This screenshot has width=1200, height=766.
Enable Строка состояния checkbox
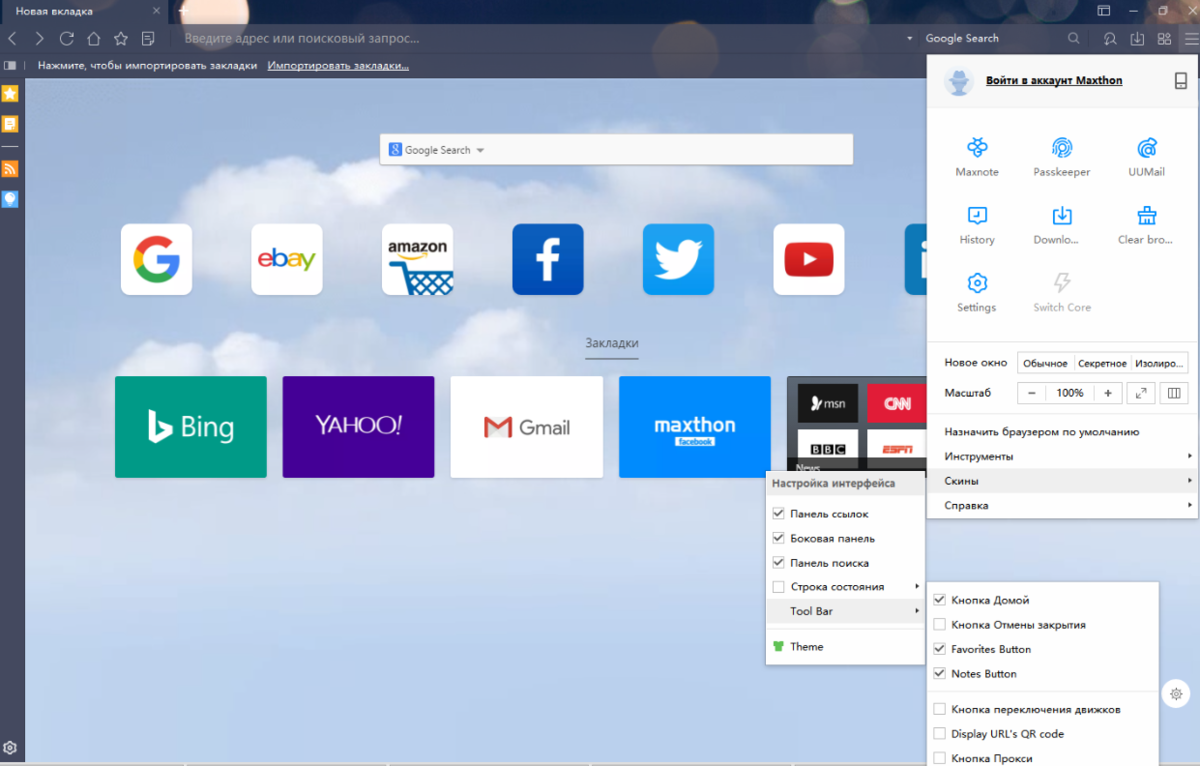pyautogui.click(x=779, y=587)
